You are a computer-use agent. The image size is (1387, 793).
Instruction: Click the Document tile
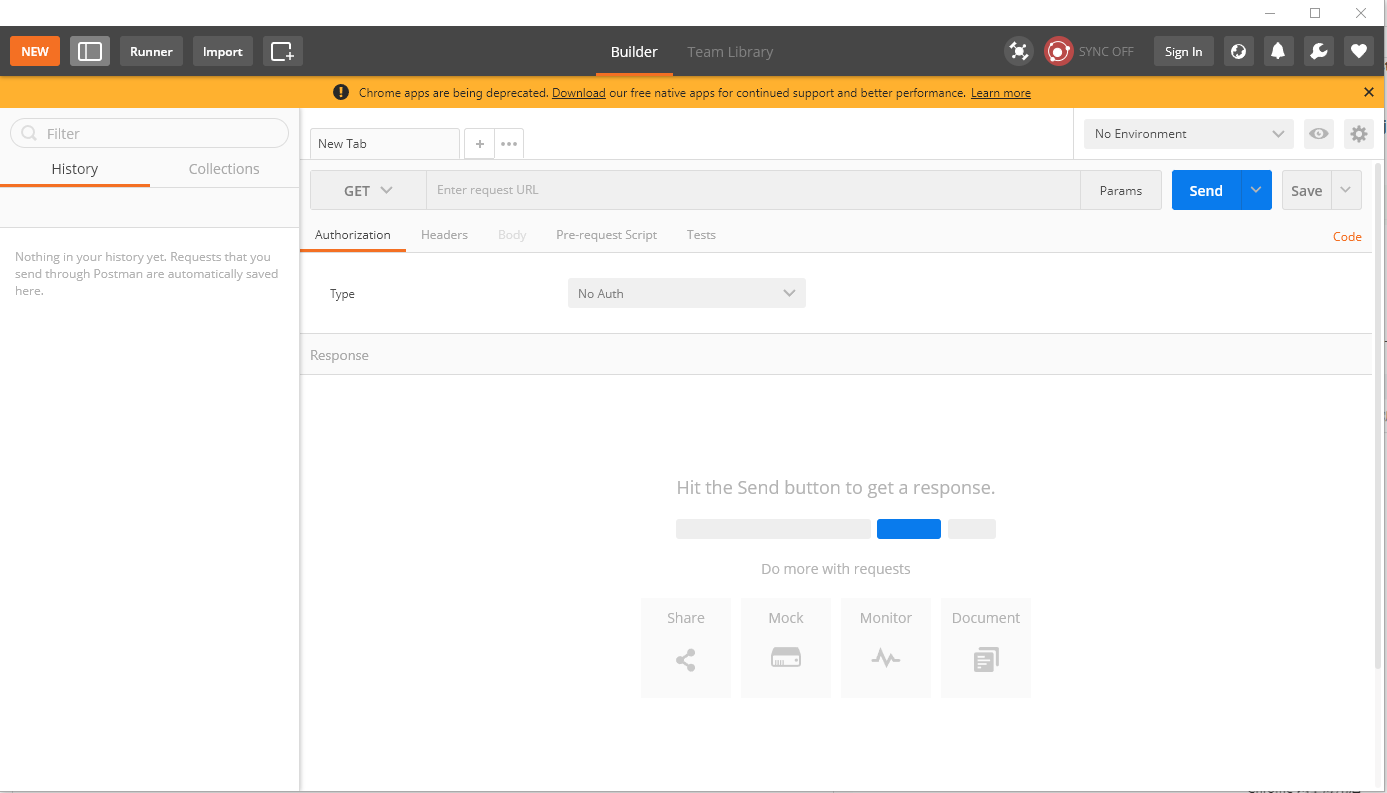[x=986, y=647]
